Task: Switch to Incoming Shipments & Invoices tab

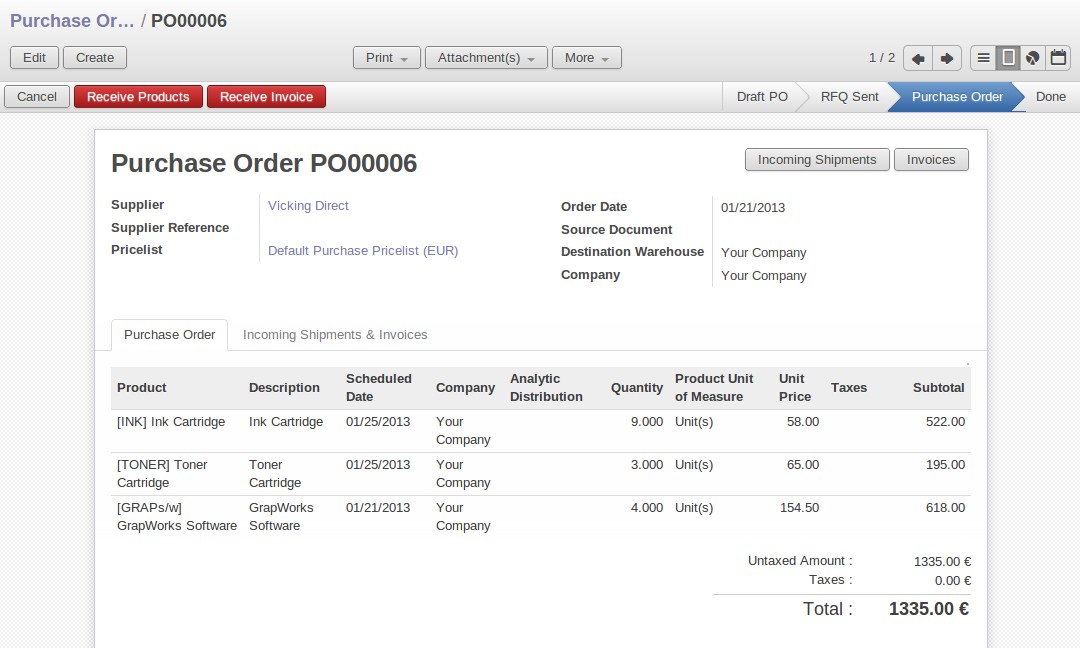Action: point(335,335)
